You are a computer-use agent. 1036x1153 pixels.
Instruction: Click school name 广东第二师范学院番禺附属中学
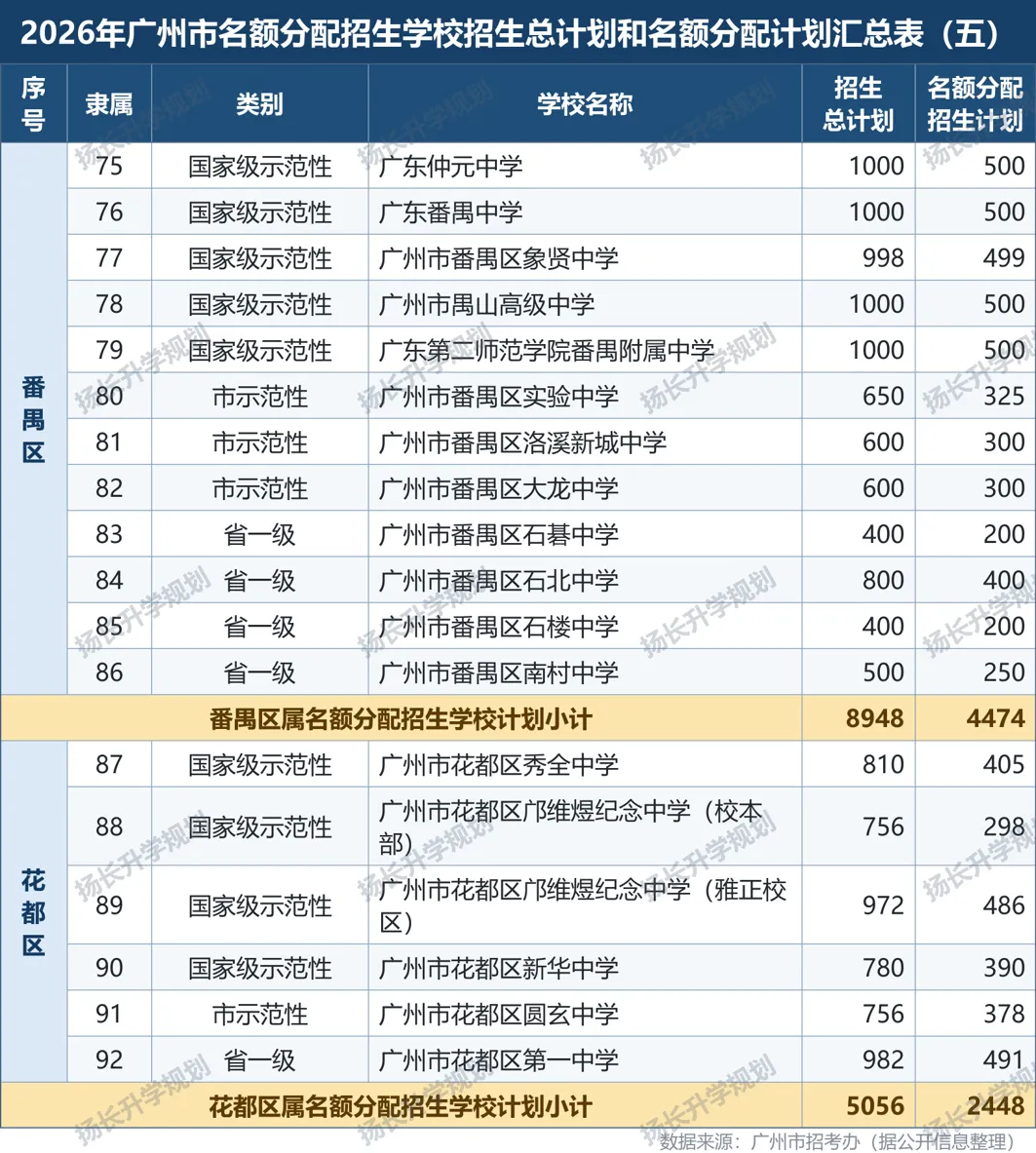547,351
